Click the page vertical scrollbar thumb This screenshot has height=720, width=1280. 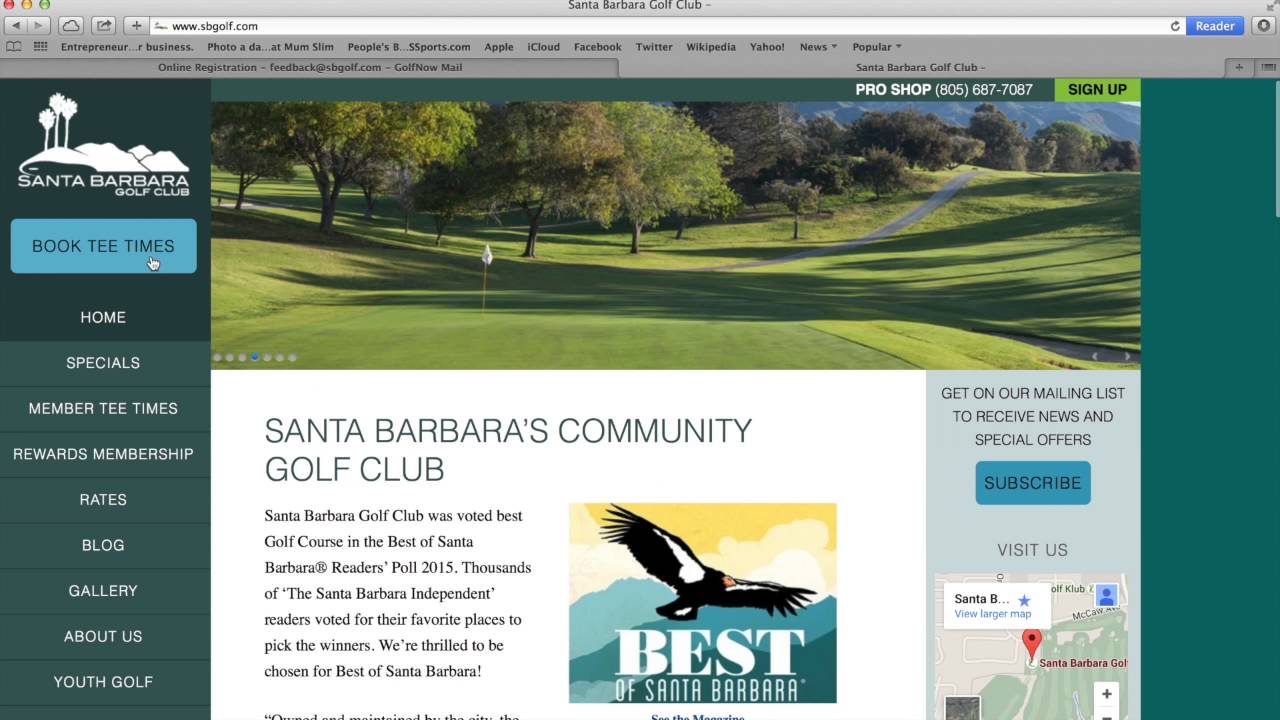click(1276, 150)
